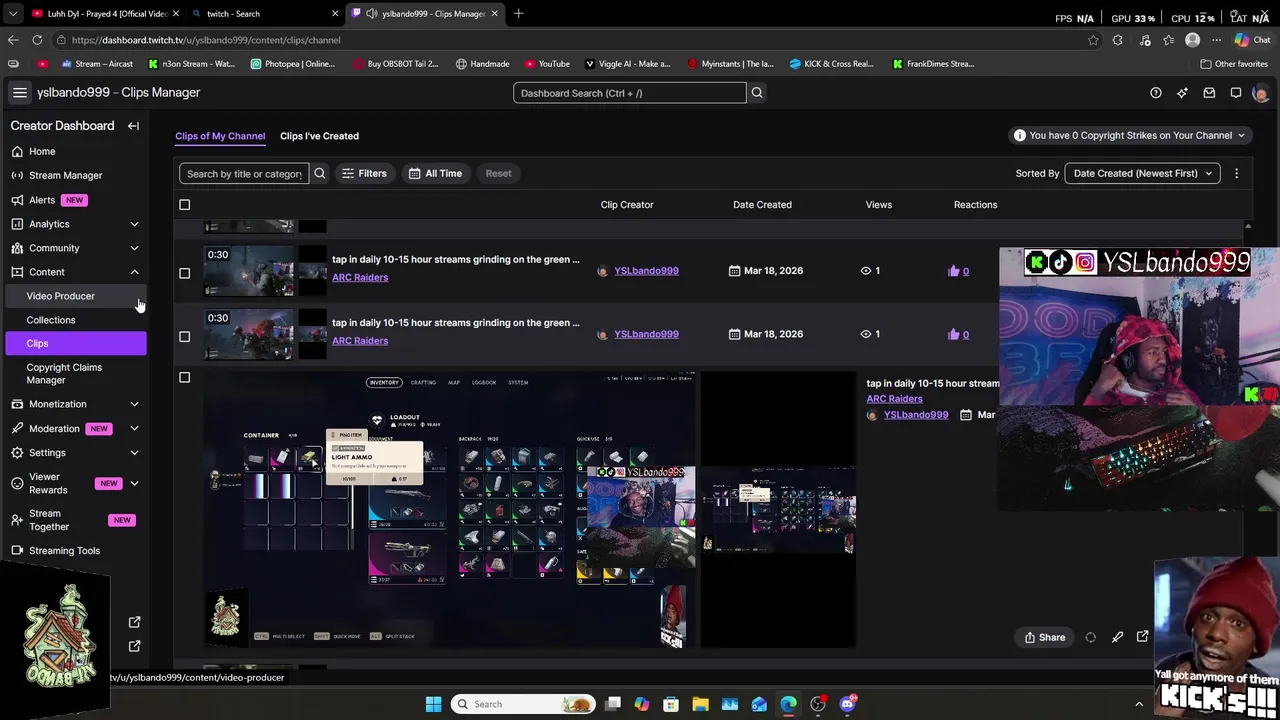Image resolution: width=1280 pixels, height=720 pixels.
Task: Open Copyright Claims Manager
Action: point(64,373)
